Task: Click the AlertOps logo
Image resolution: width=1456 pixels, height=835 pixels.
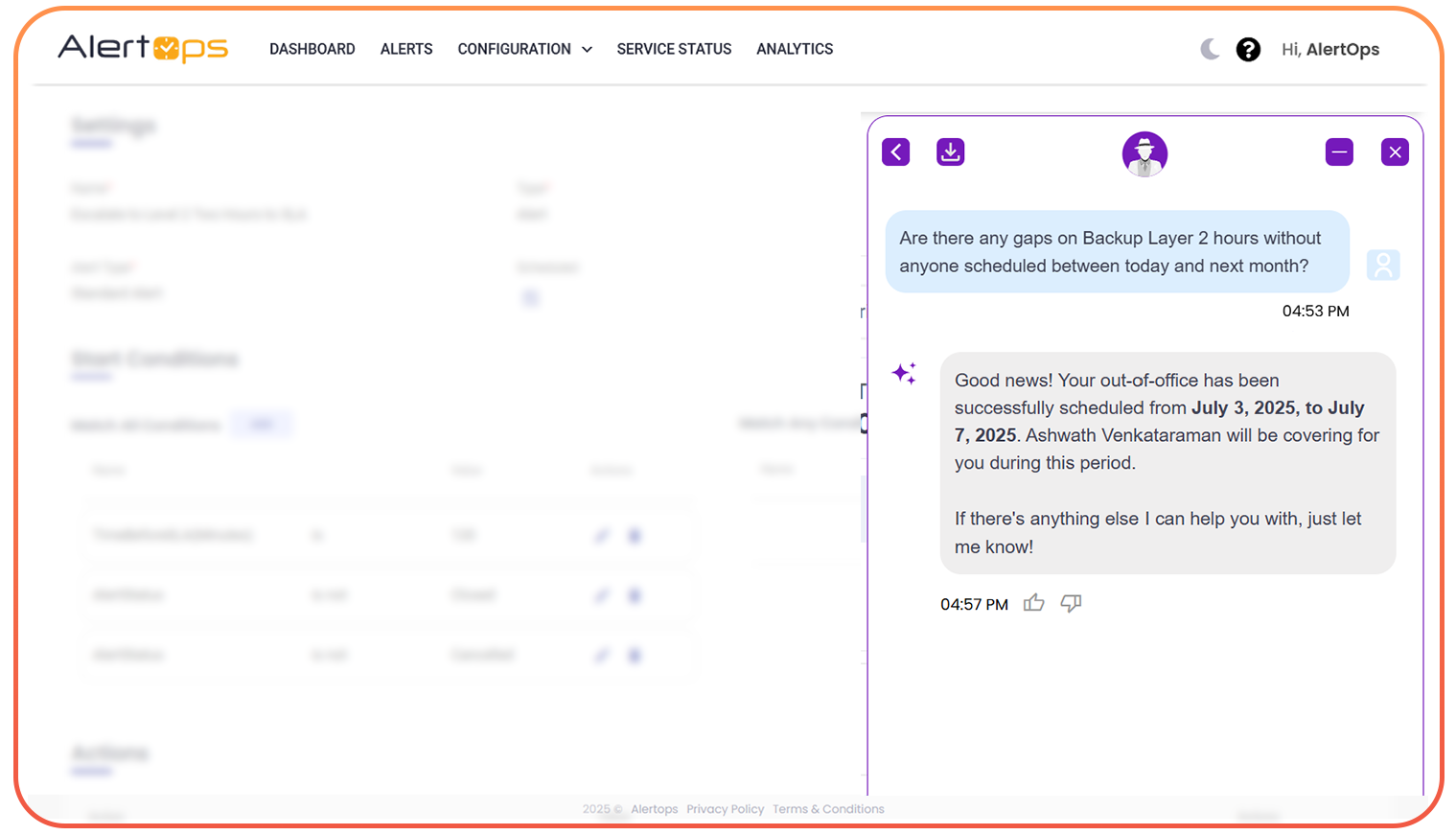Action: coord(143,48)
